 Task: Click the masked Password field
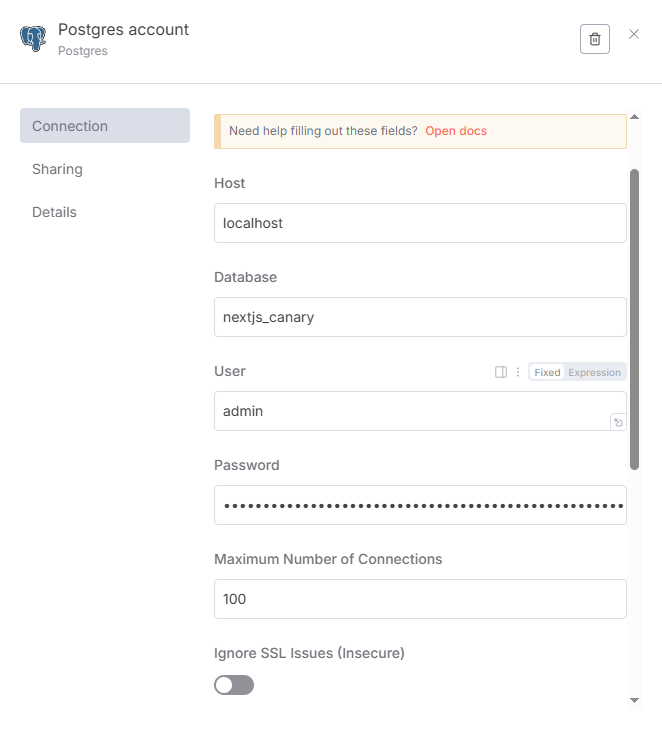tap(420, 505)
